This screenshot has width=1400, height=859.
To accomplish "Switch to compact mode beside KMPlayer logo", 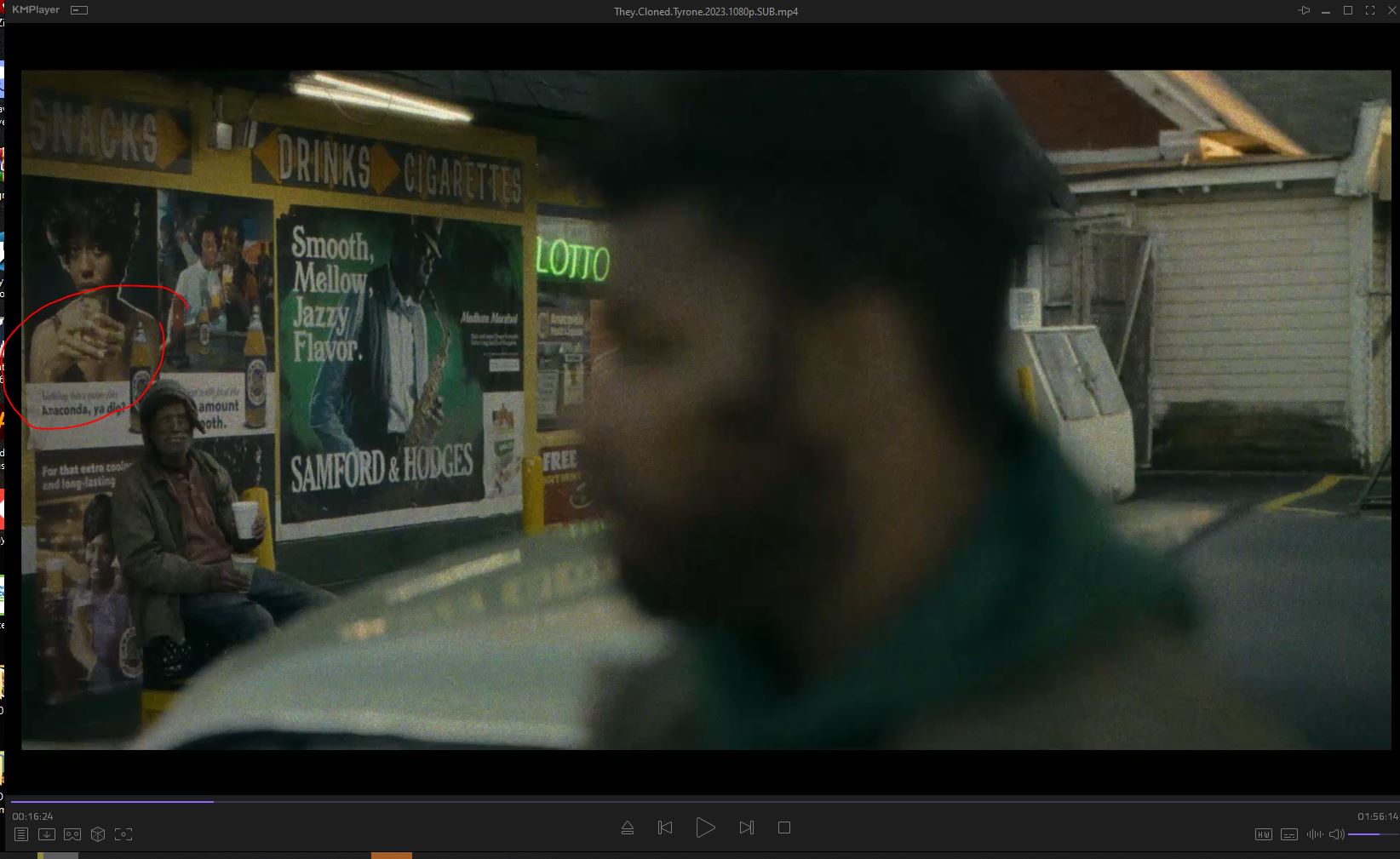I will pyautogui.click(x=79, y=10).
